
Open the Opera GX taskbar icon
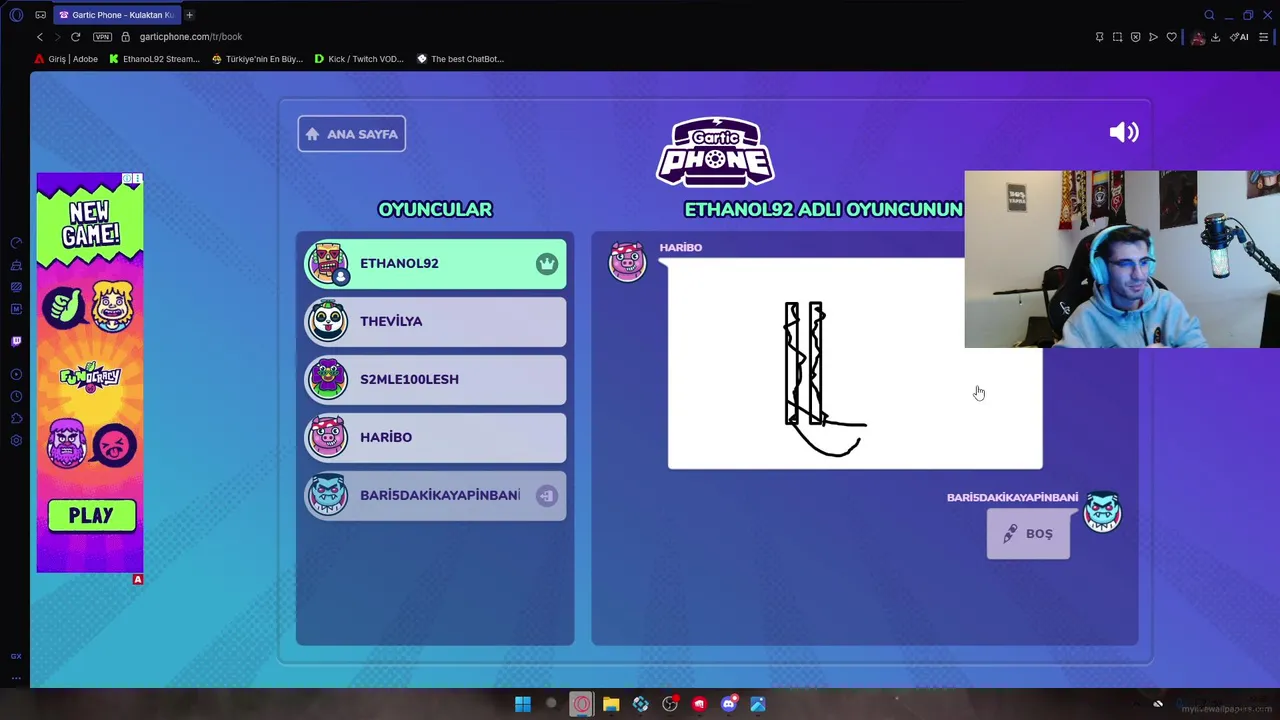[581, 704]
